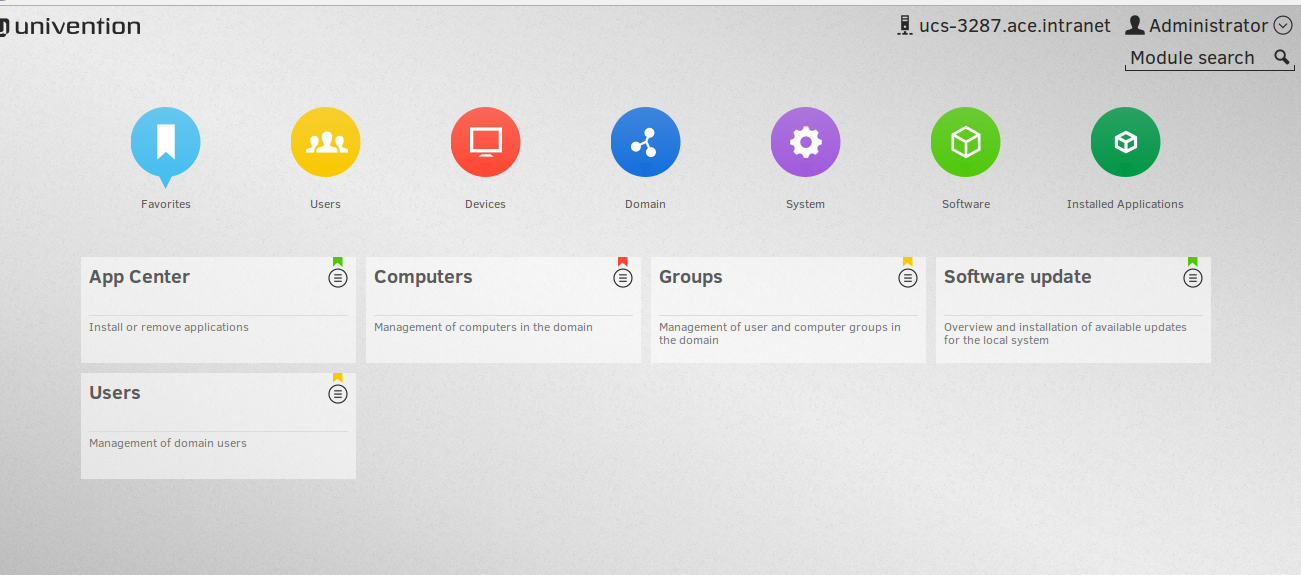Click the server icon beside the hostname

[x=905, y=26]
